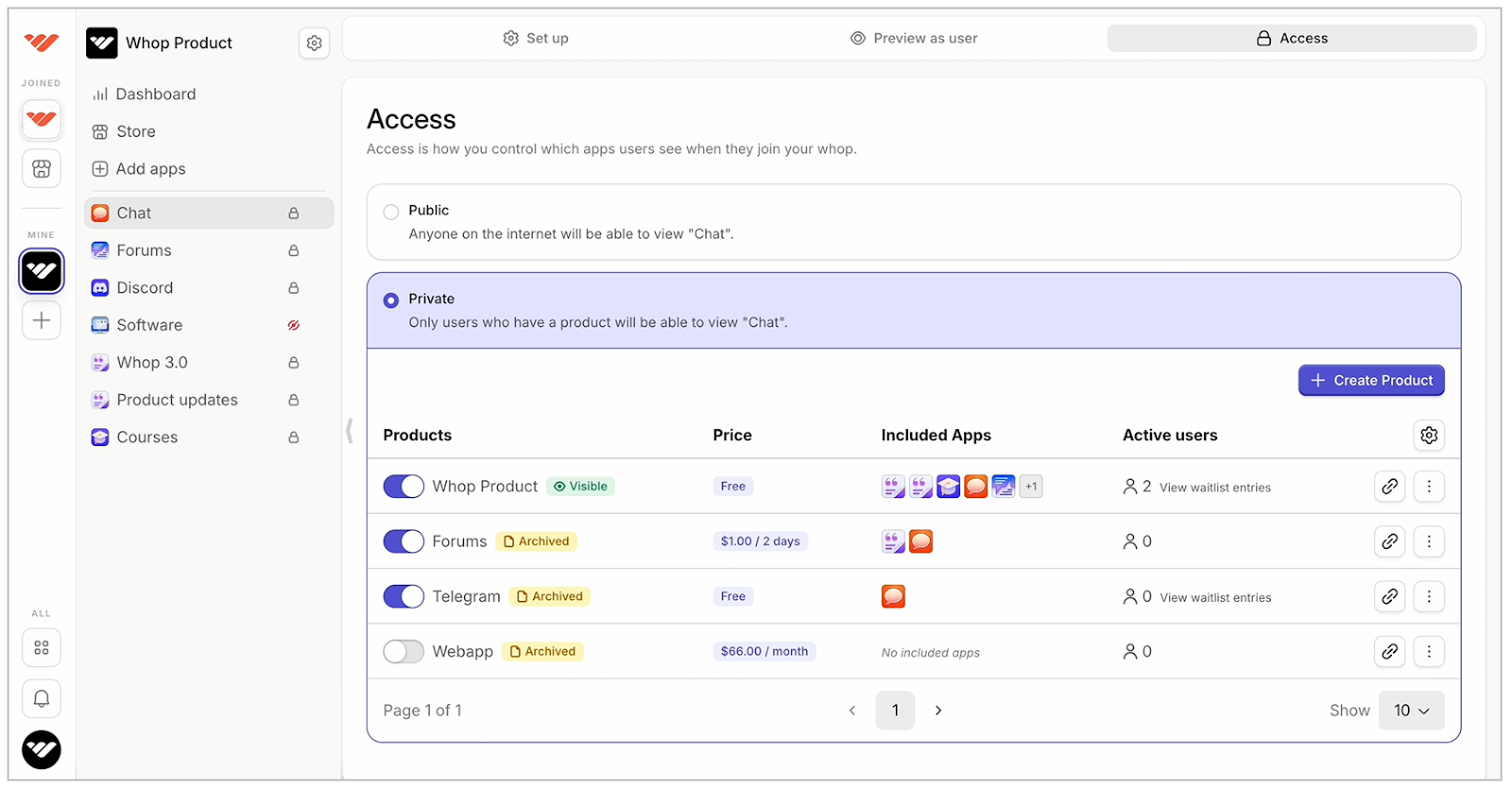
Task: Click the page 1 button
Action: point(895,711)
